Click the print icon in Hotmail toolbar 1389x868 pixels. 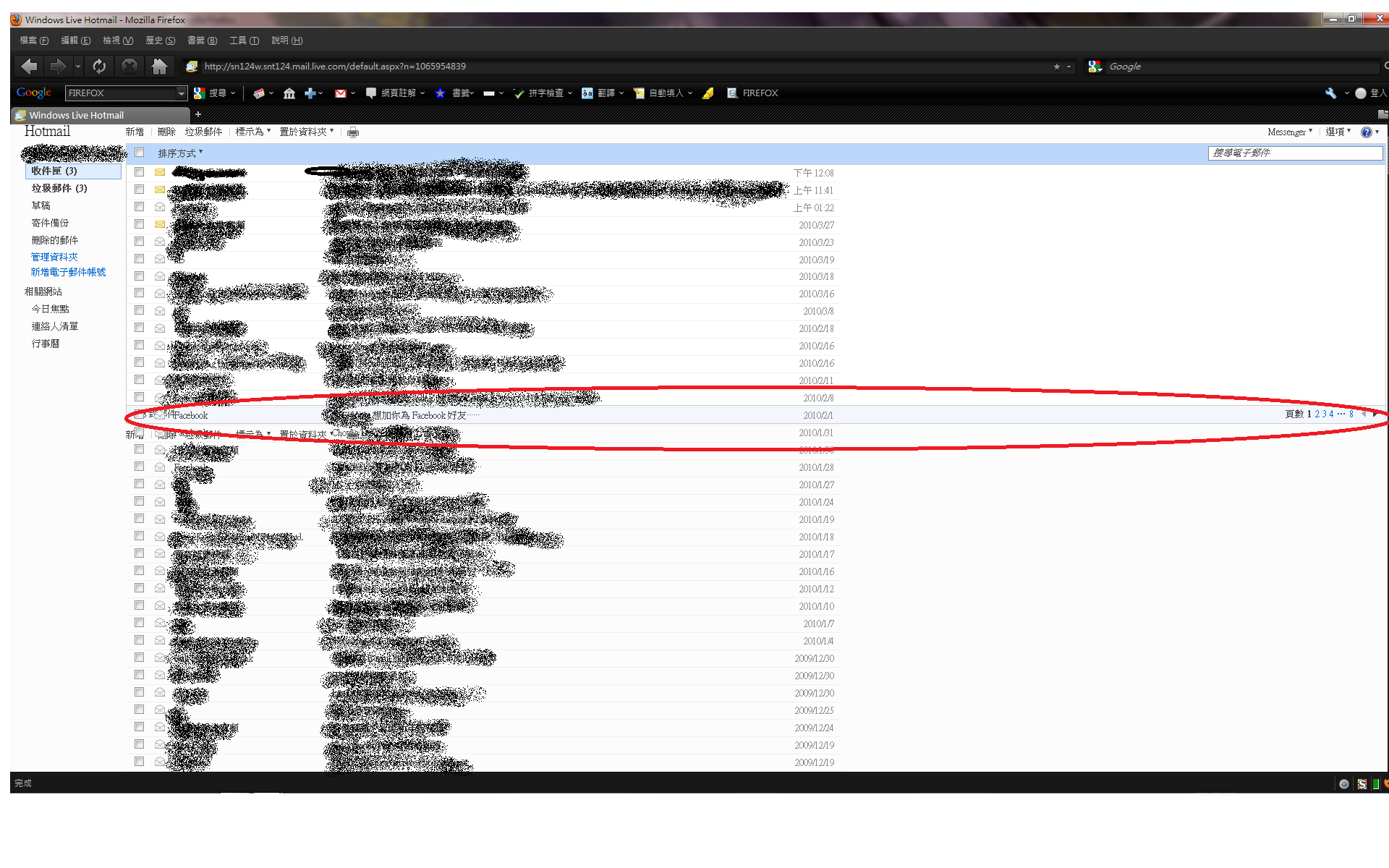click(x=352, y=132)
